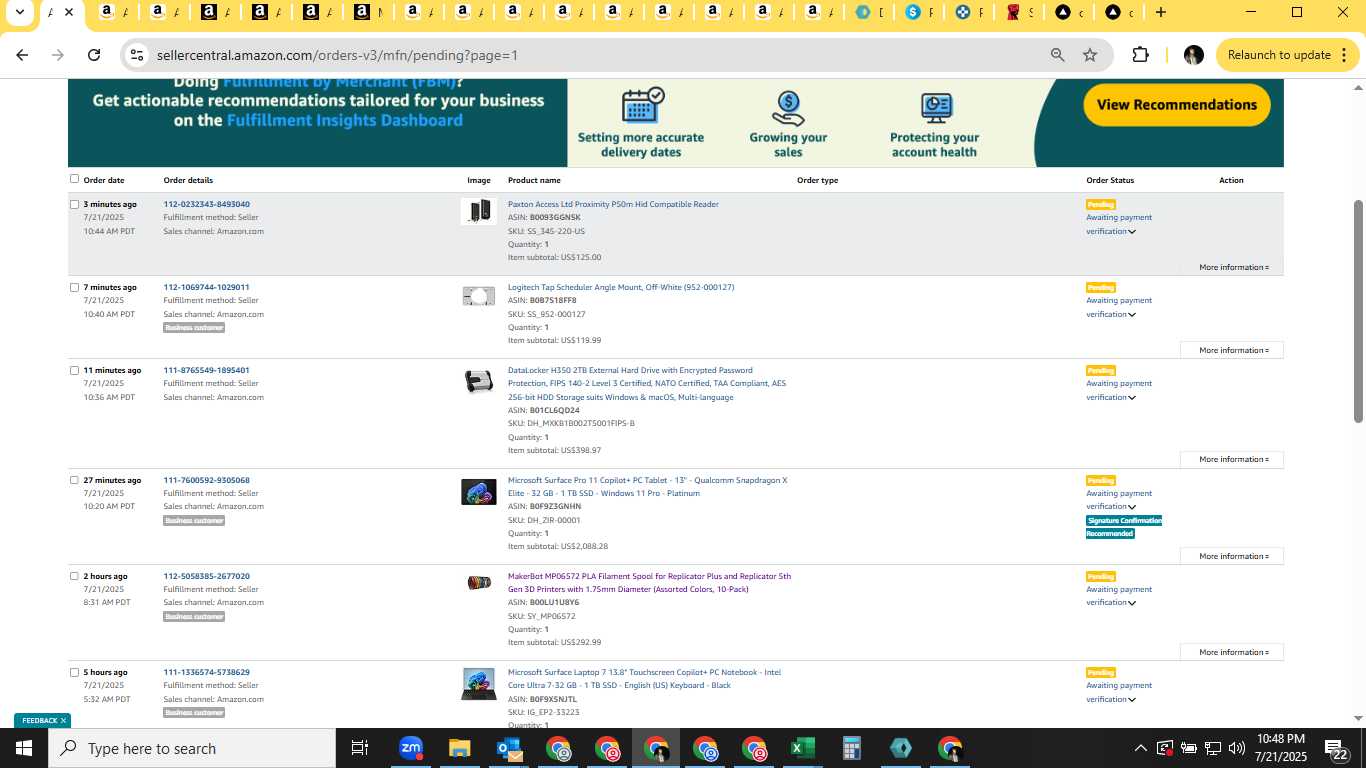Check the order 112-0232343-8493040 checkbox

click(x=74, y=204)
